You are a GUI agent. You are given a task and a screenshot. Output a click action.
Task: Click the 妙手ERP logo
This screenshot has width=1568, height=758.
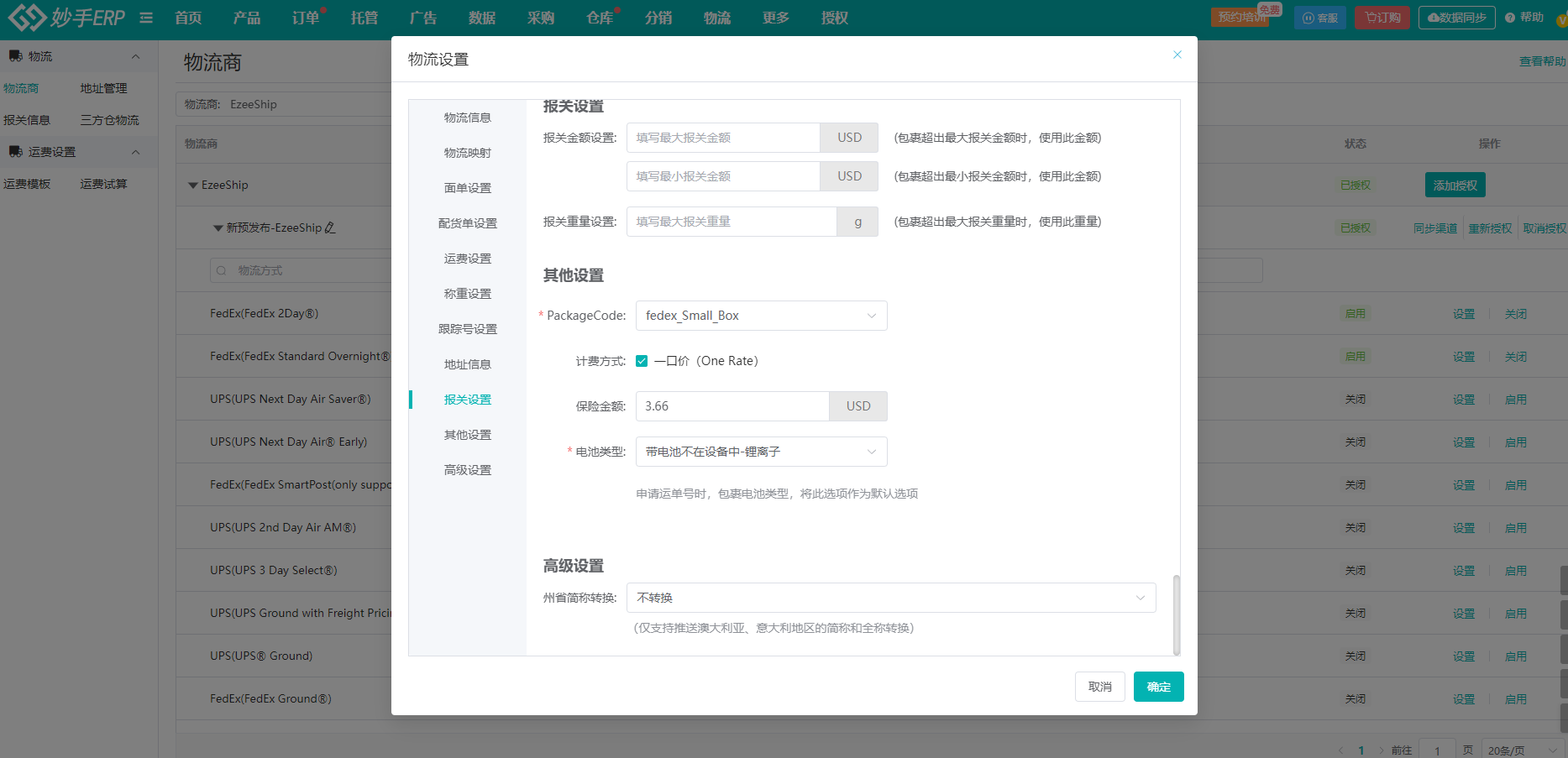pyautogui.click(x=66, y=17)
